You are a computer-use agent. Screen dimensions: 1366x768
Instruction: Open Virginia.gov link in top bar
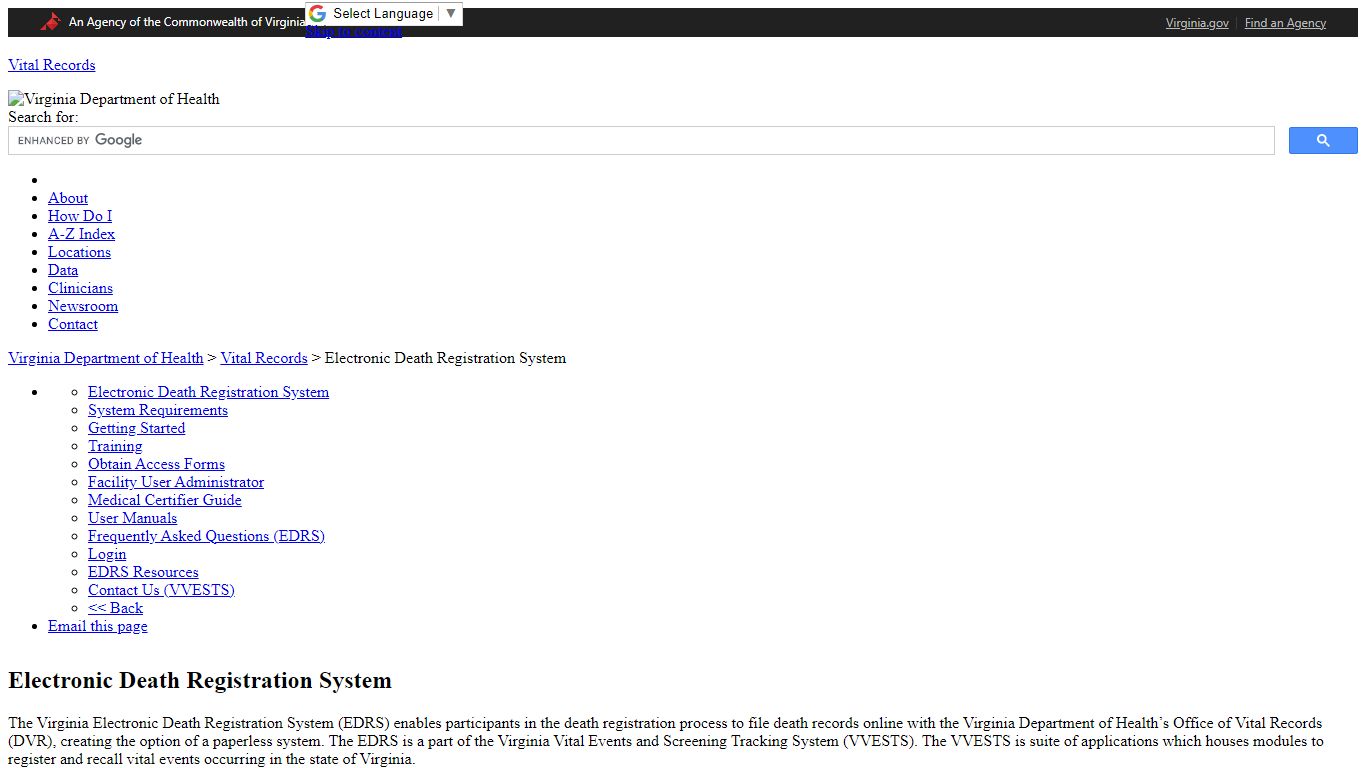pyautogui.click(x=1197, y=23)
